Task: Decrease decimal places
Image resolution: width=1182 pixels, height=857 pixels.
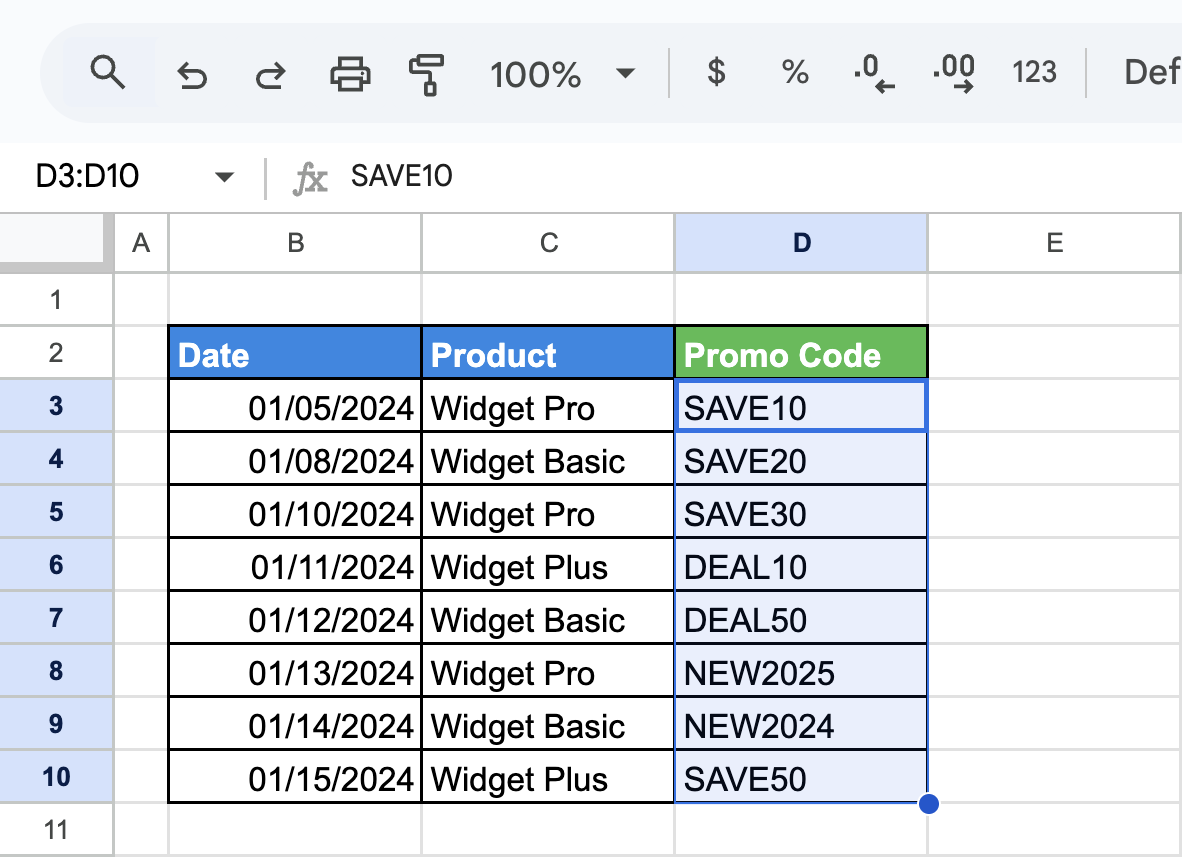Action: (874, 73)
